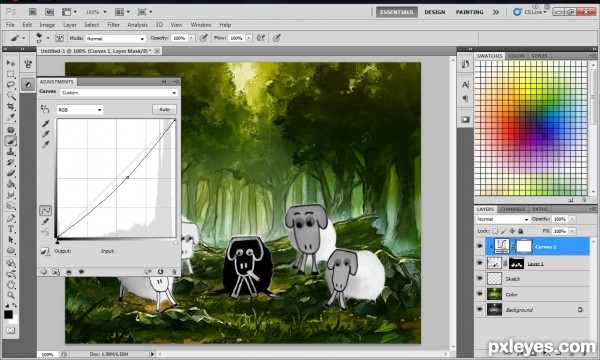Screen dimensions: 600x360
Task: Select the Pen tool
Action: click(11, 218)
